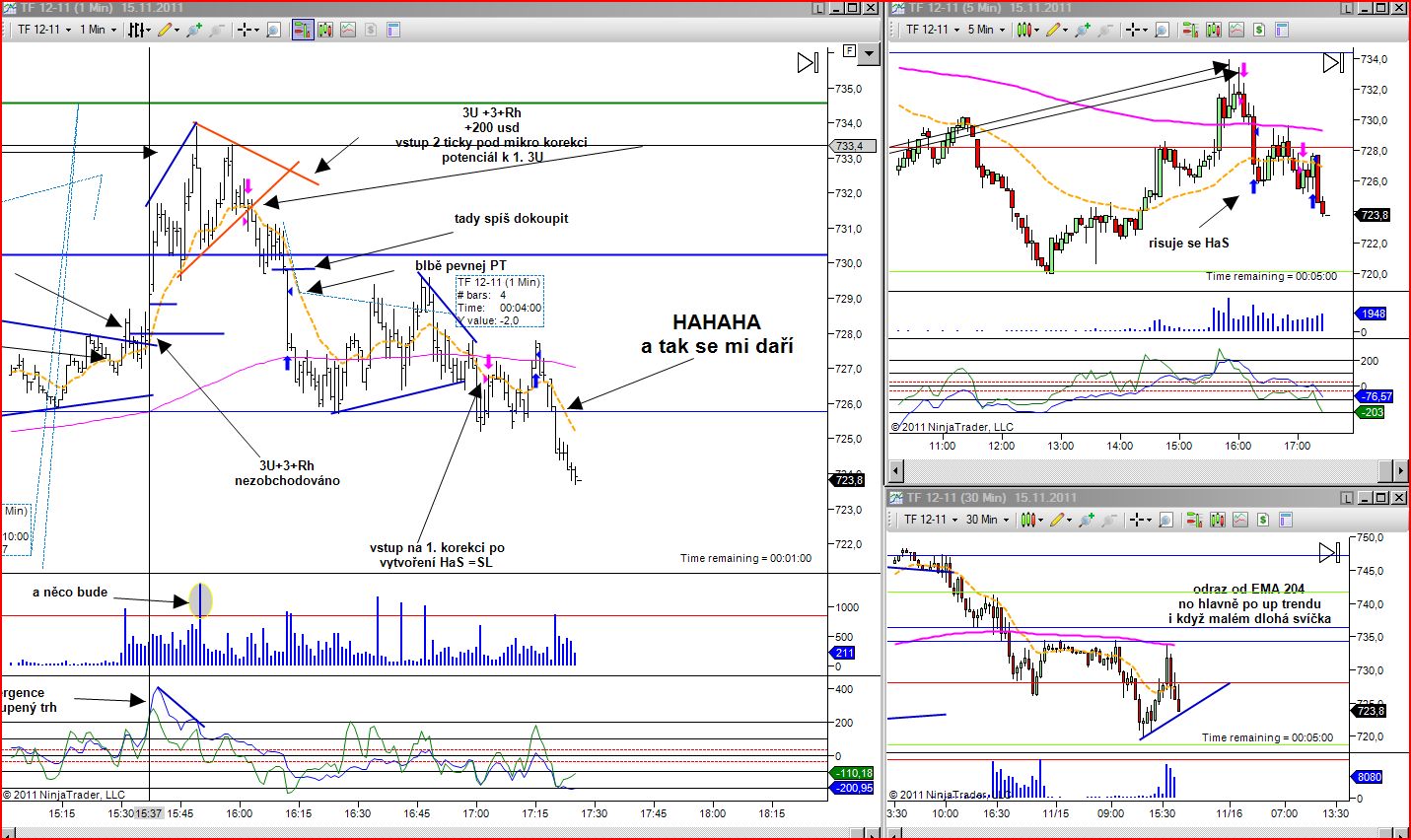1411x840 pixels.
Task: Select the "risuje se HaS" note in the 5 Min chart
Action: pos(1189,243)
